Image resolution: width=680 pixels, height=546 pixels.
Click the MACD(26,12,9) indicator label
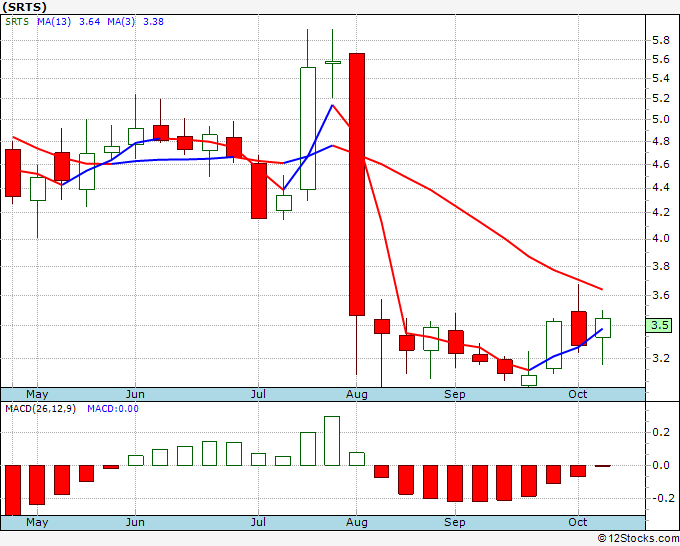click(x=40, y=409)
